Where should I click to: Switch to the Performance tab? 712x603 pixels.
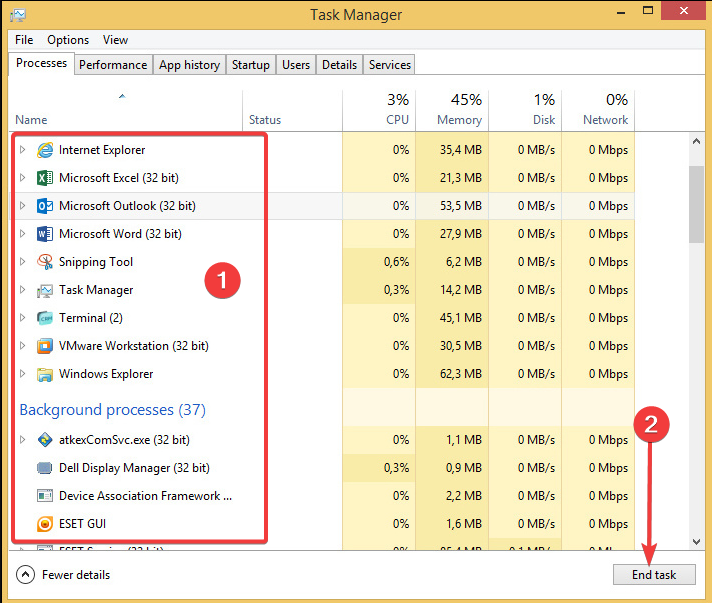113,64
